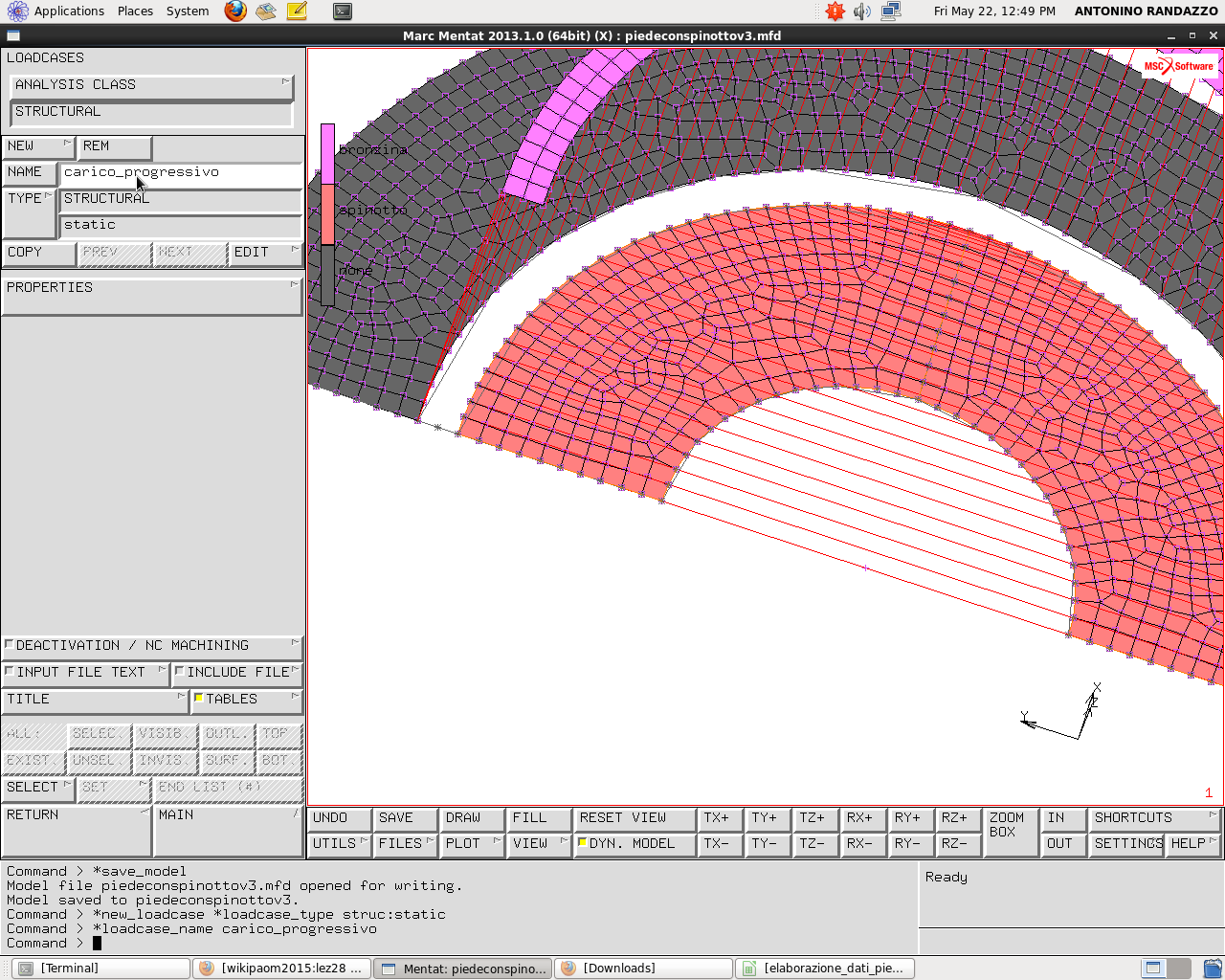
Task: Open the VIEW menu
Action: tap(539, 844)
